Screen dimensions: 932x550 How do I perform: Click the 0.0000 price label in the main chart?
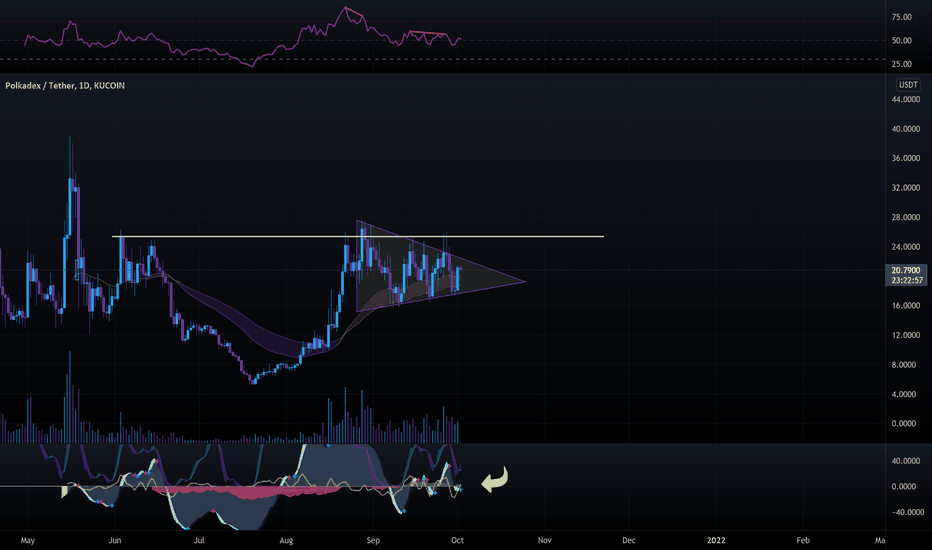click(x=903, y=424)
